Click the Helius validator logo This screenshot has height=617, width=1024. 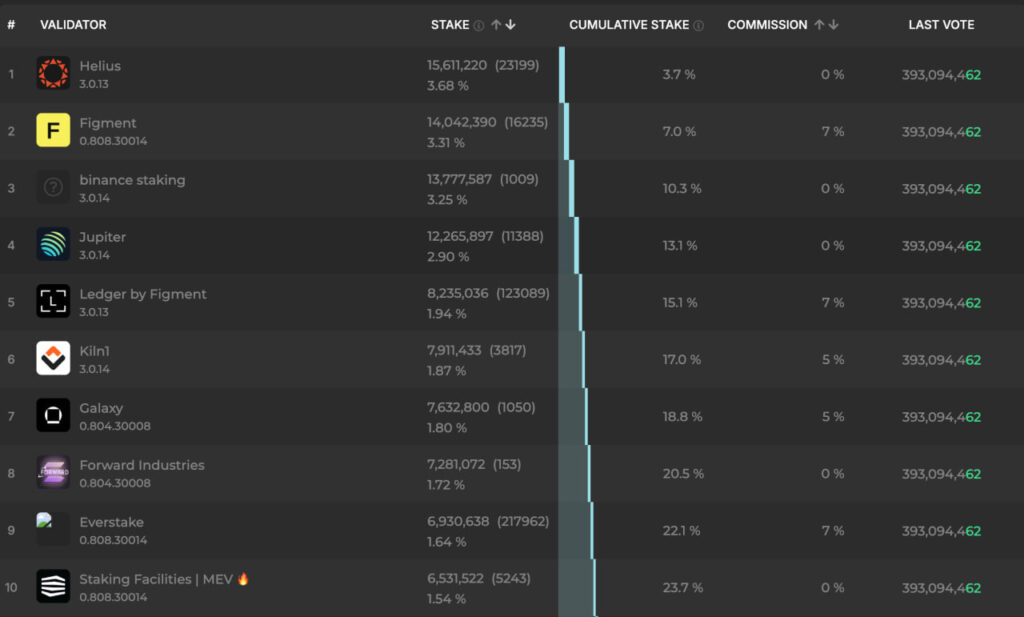coord(53,73)
